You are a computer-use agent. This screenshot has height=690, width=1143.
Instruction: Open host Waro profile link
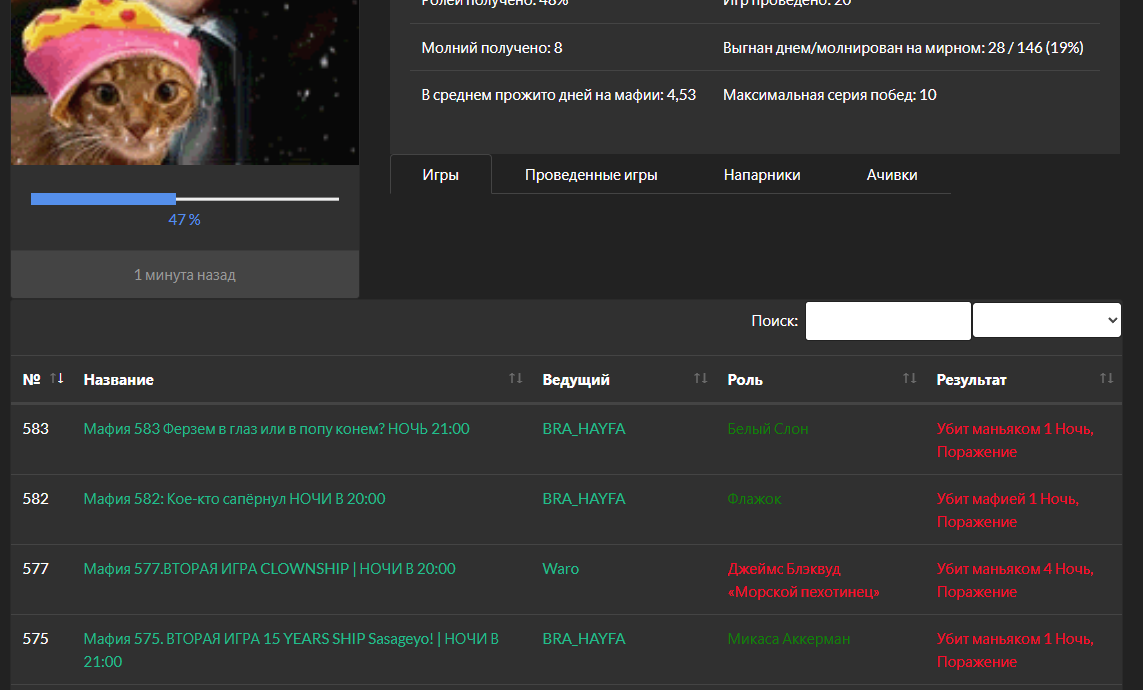tap(560, 569)
